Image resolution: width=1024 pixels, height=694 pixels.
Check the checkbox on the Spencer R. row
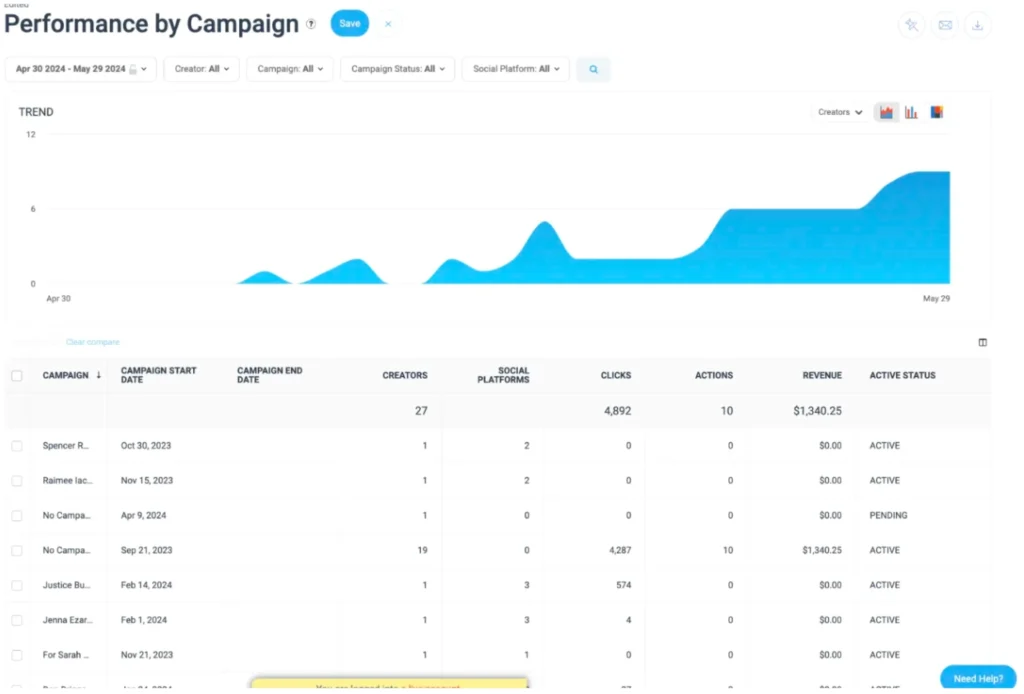coord(16,445)
